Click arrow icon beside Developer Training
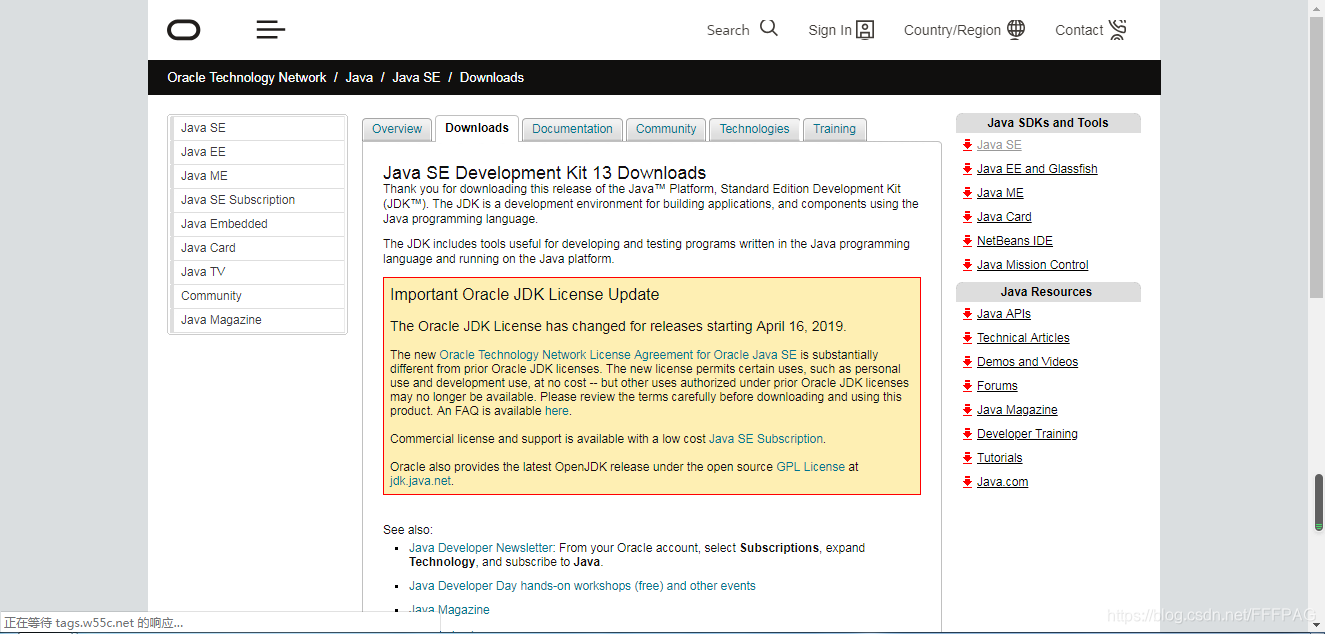The image size is (1325, 634). coord(967,434)
